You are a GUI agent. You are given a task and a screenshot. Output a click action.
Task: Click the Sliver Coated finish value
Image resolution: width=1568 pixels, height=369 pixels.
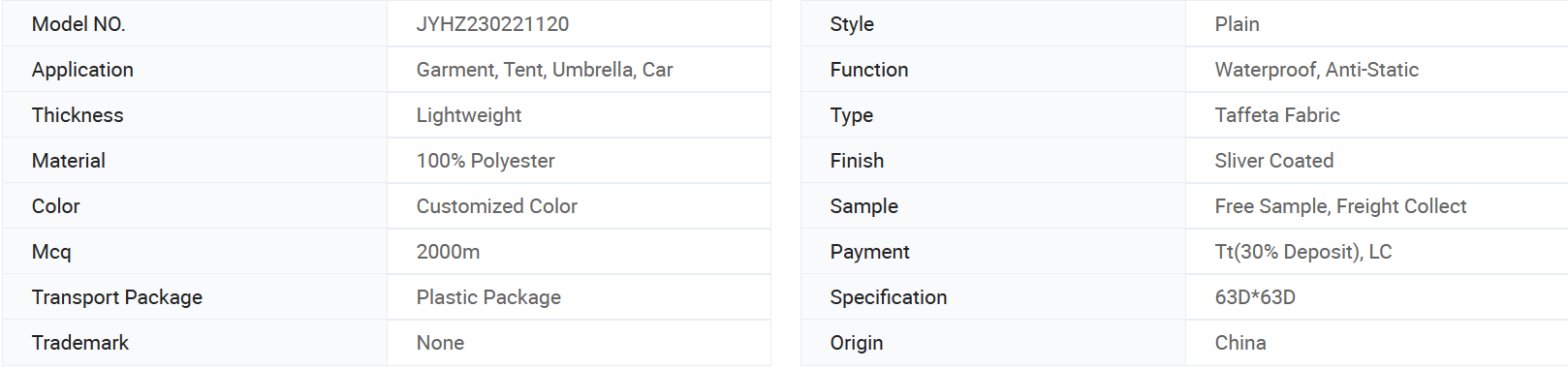click(x=1274, y=161)
